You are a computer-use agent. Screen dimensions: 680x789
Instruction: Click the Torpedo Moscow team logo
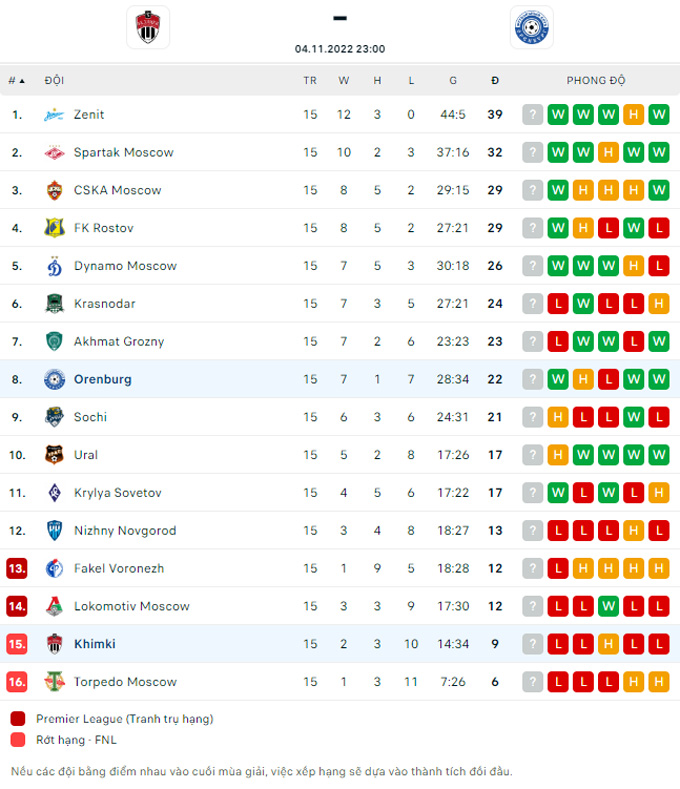54,682
